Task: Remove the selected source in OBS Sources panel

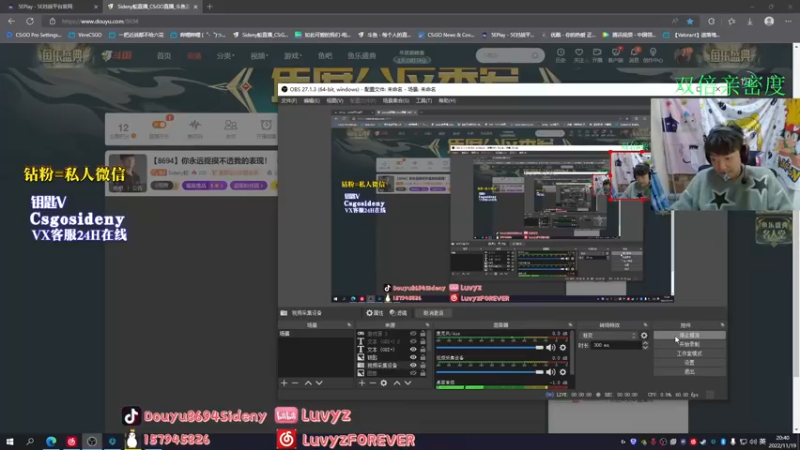Action: 372,383
